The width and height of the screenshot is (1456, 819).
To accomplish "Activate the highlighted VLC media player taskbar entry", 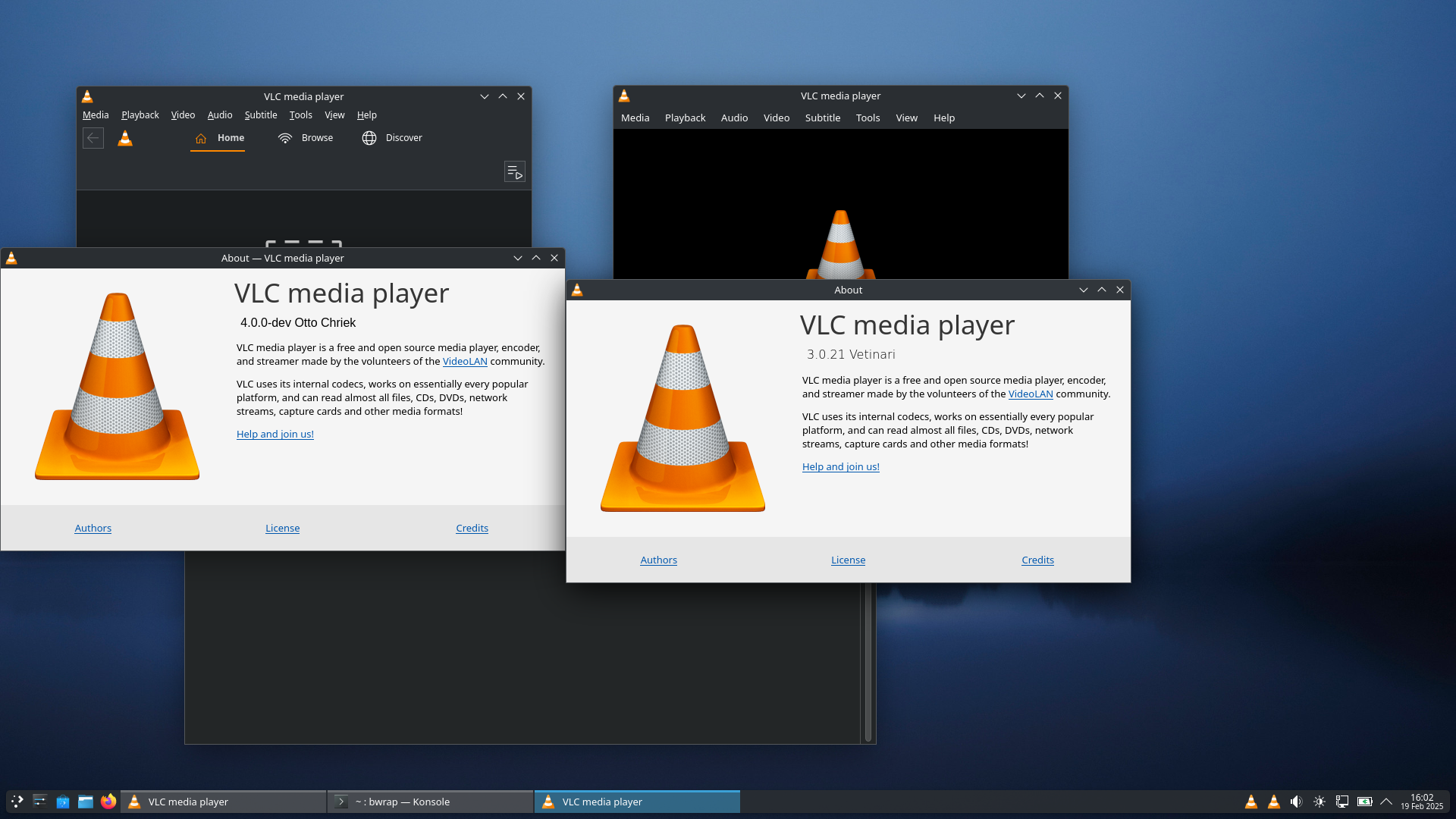I will (637, 802).
